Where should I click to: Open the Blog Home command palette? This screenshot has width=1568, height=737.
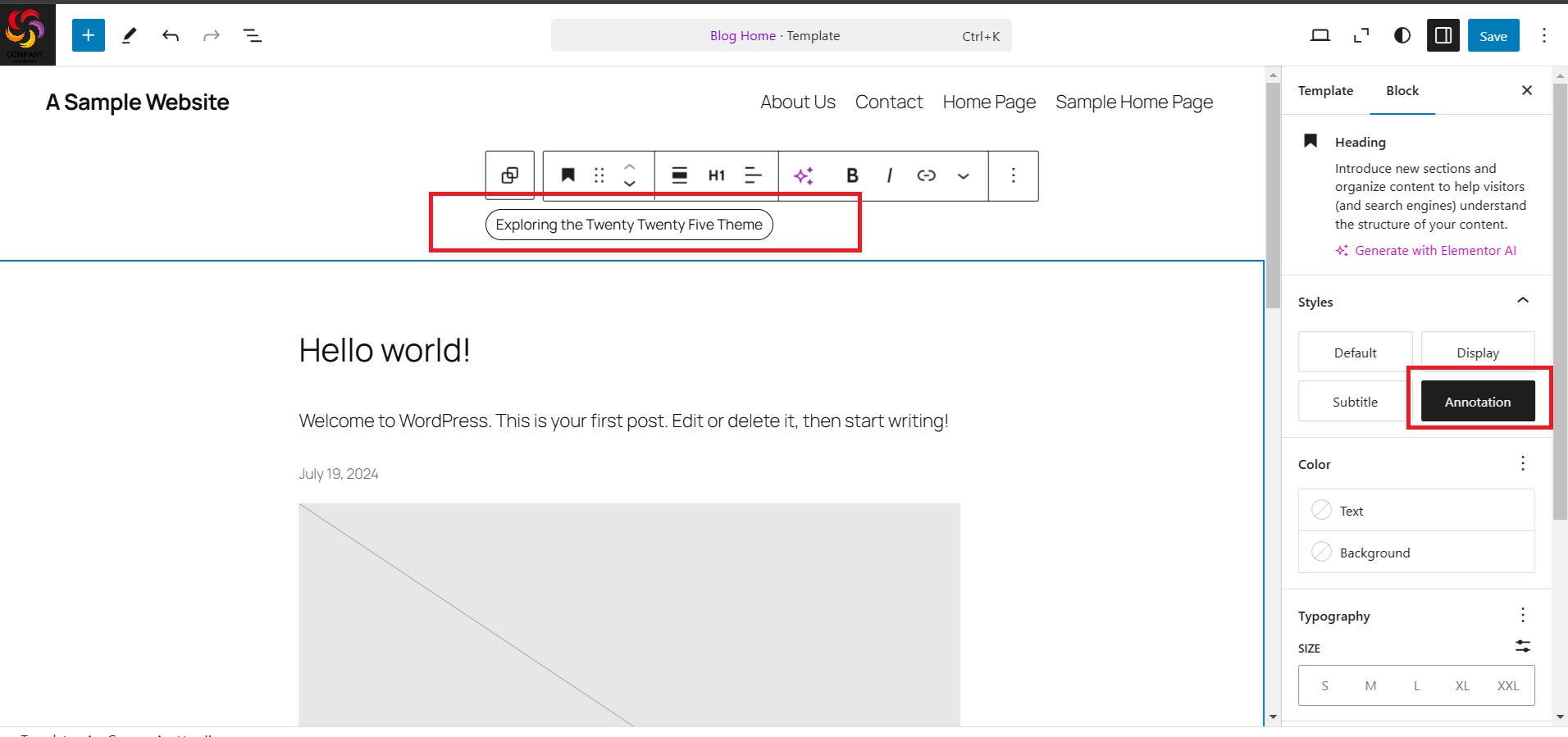coord(782,35)
